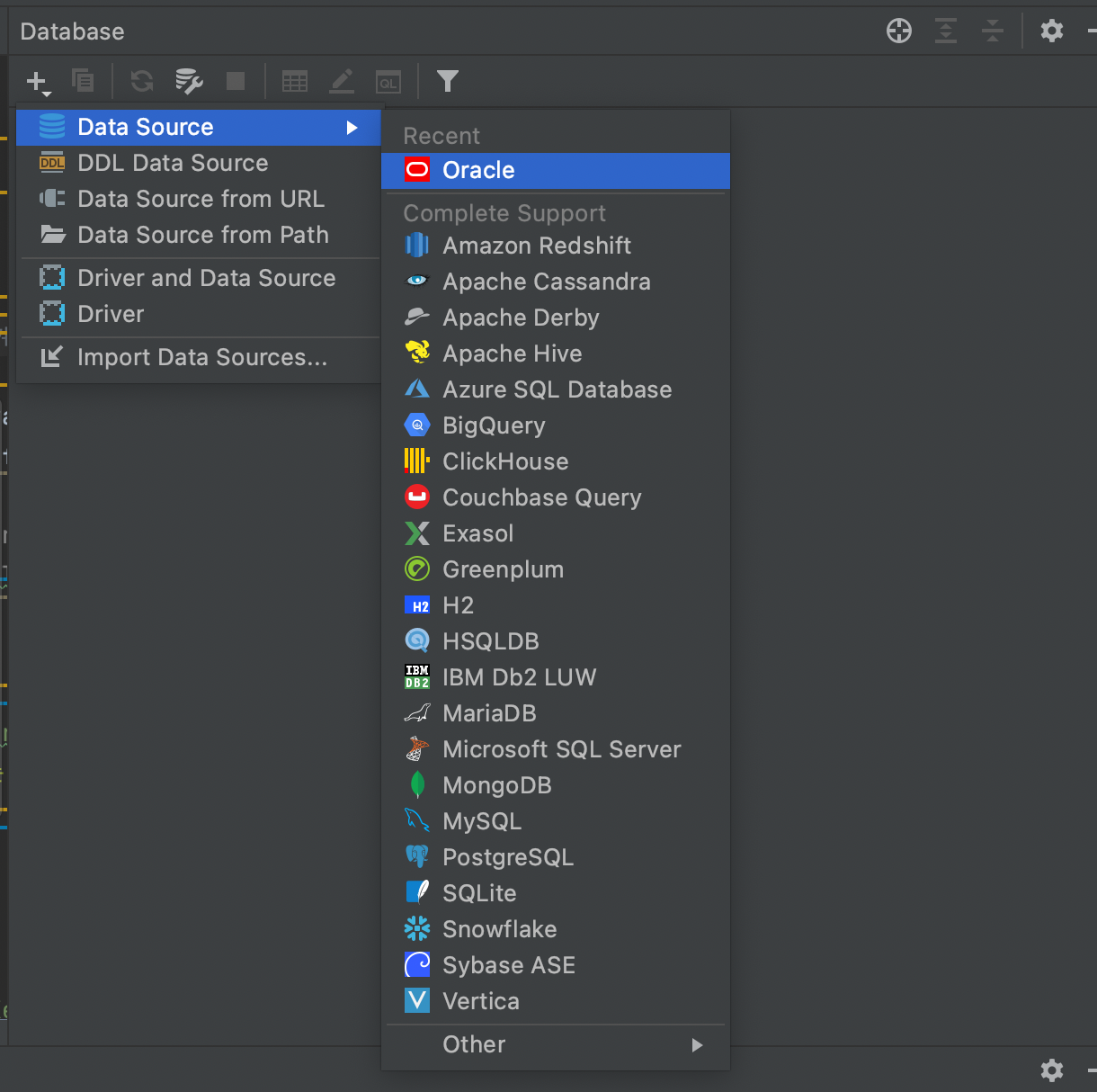The width and height of the screenshot is (1097, 1092).
Task: Select H2 data source
Action: pos(556,605)
